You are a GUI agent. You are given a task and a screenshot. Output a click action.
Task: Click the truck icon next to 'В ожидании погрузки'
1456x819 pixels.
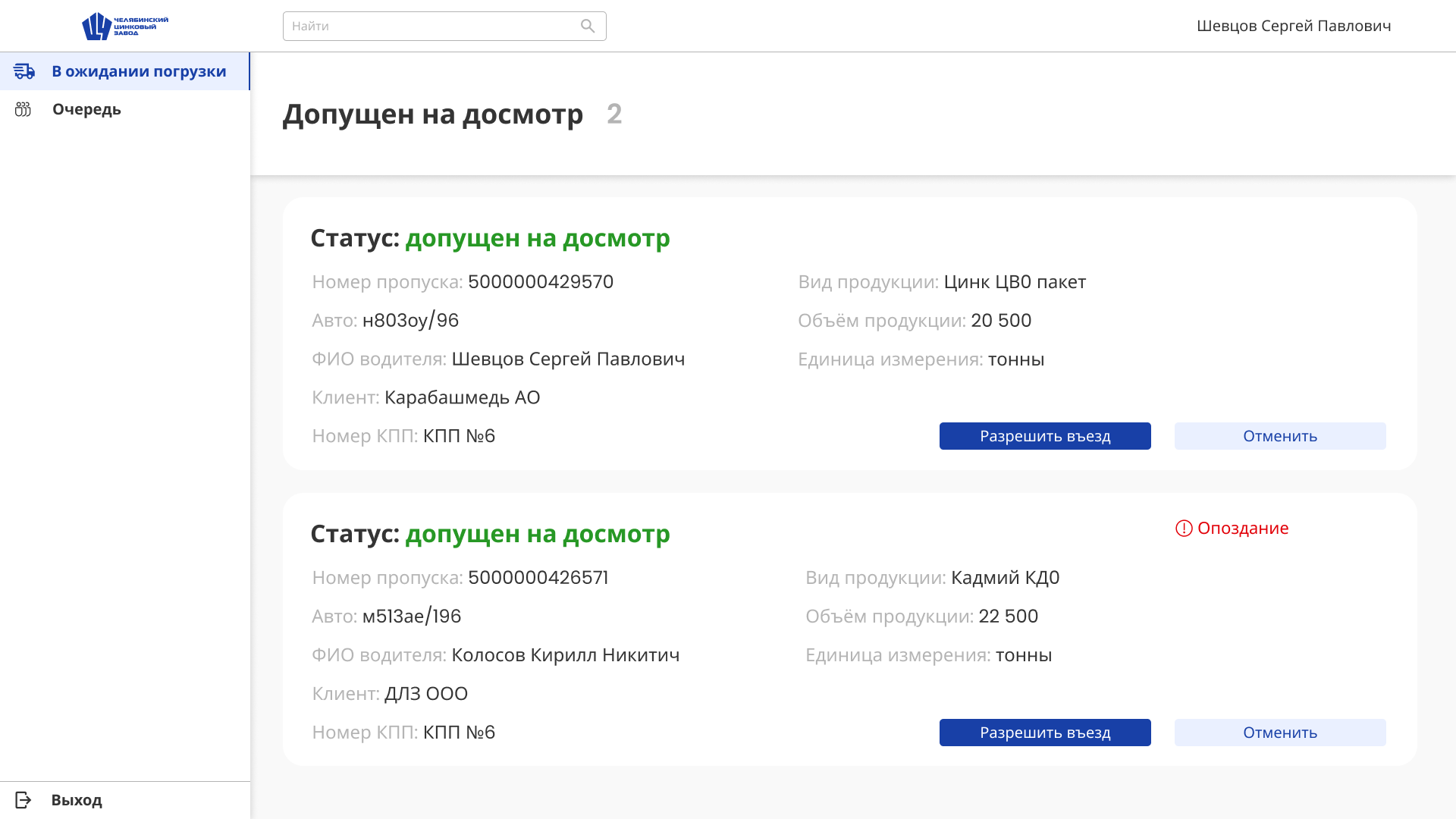click(x=25, y=71)
